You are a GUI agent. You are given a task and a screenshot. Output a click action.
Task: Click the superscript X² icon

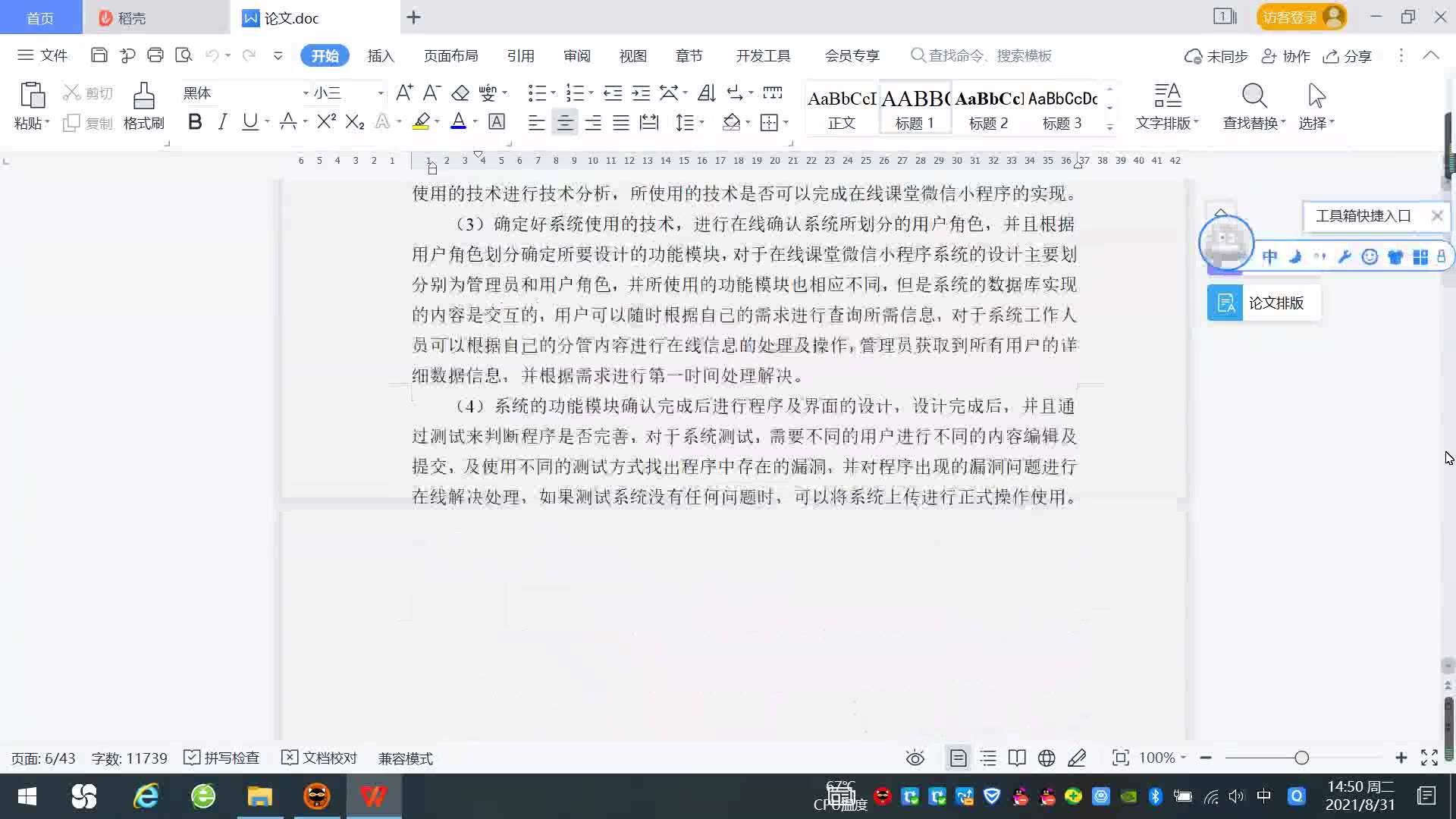tap(326, 122)
